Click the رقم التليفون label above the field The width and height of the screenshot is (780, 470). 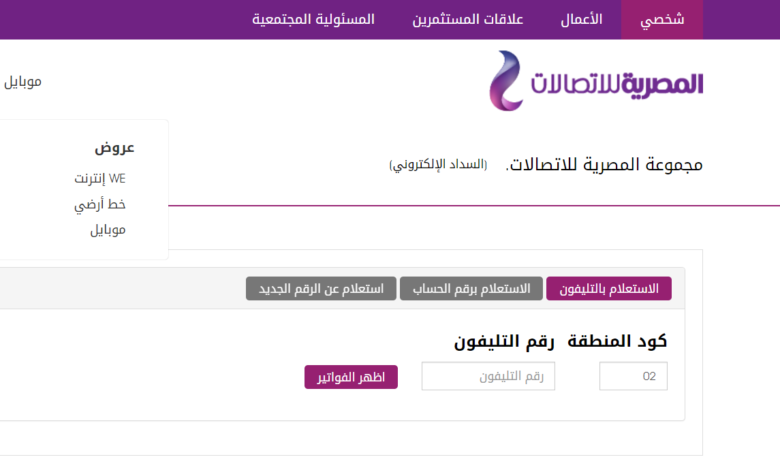[504, 341]
